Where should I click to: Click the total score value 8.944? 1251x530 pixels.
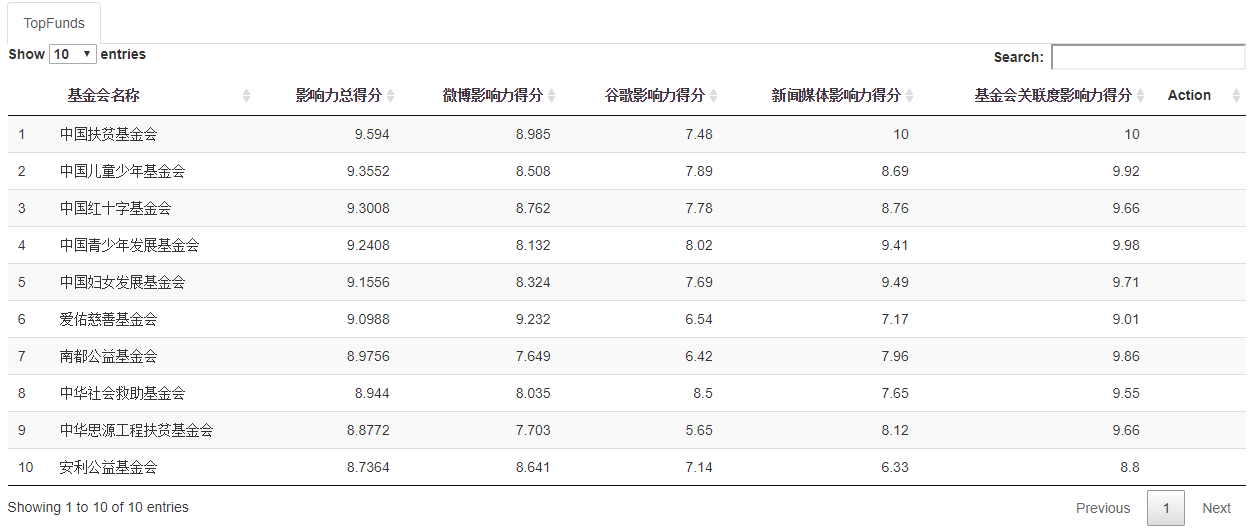pos(372,393)
